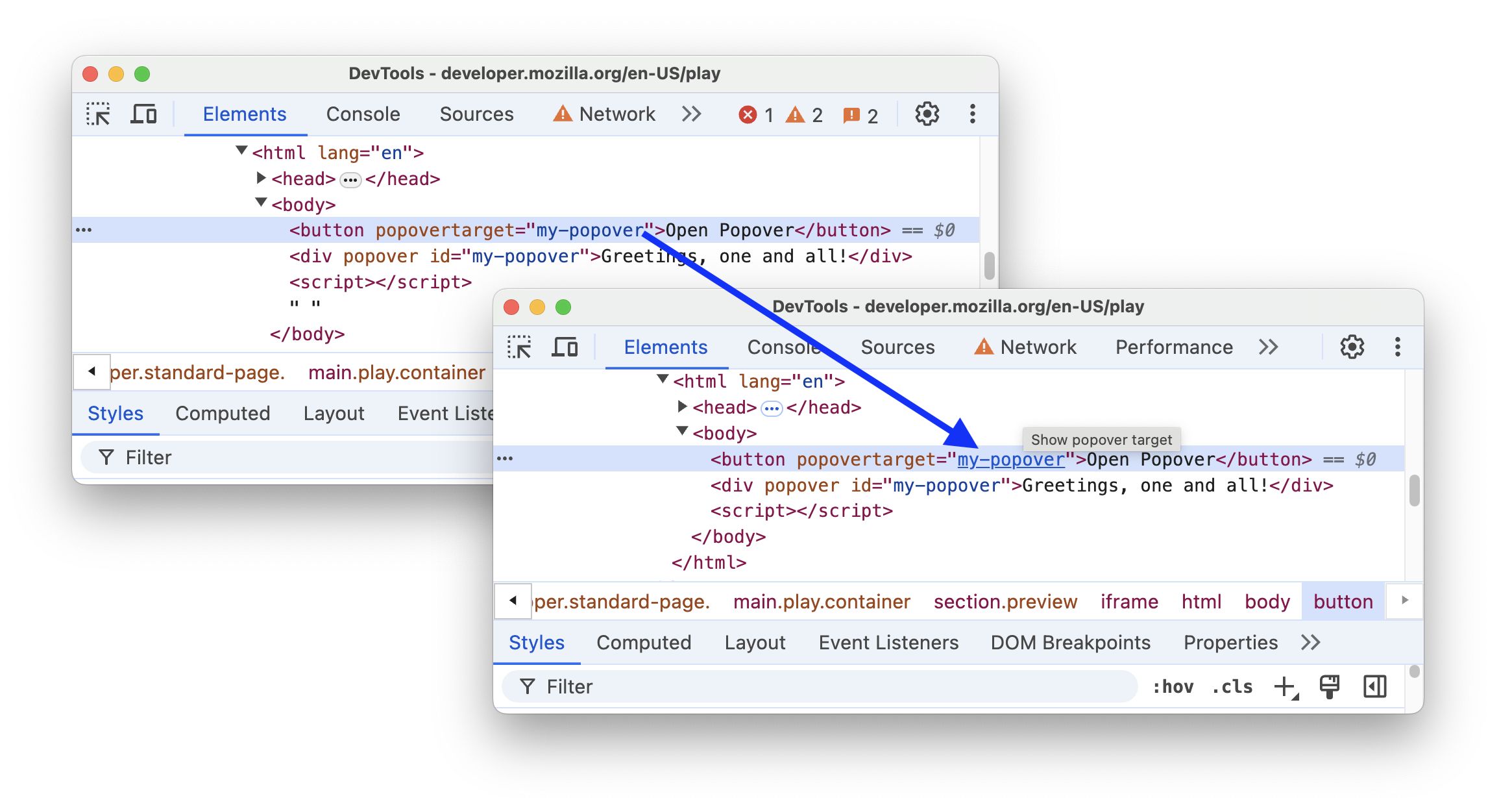
Task: Expand the html element tree node
Action: (x=658, y=381)
